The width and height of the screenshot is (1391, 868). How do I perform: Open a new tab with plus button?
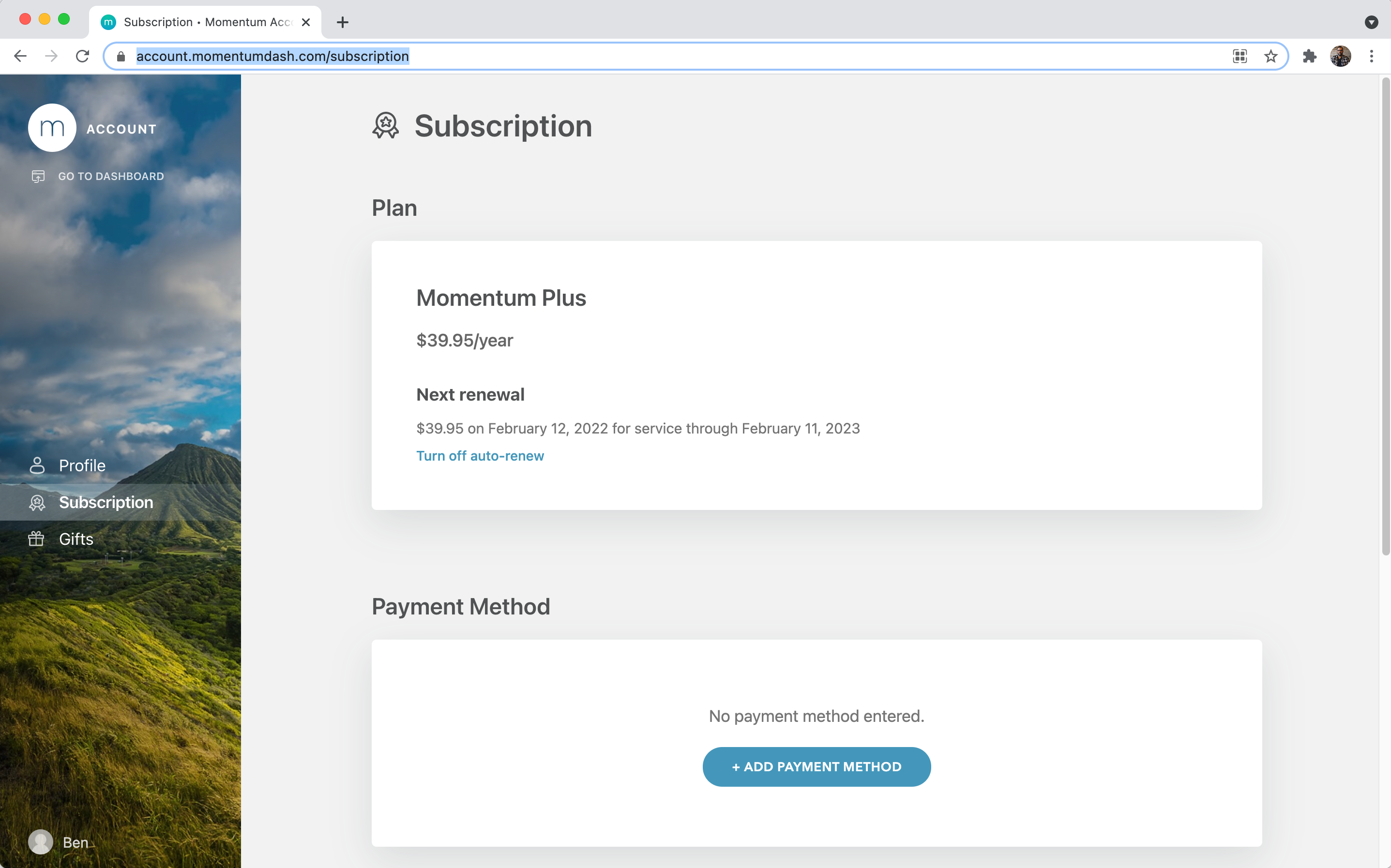pos(343,22)
